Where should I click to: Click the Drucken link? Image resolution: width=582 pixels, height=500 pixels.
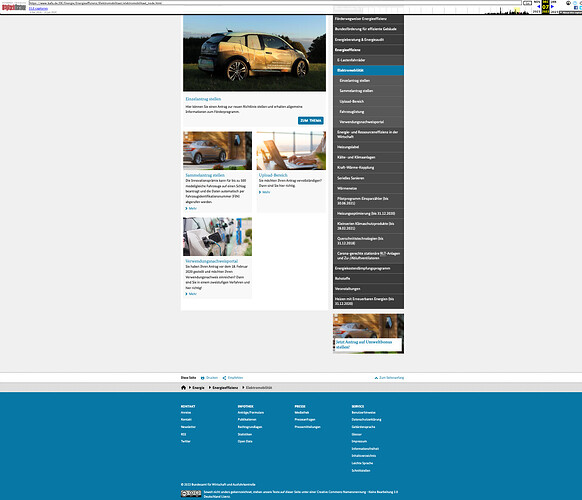[x=212, y=378]
